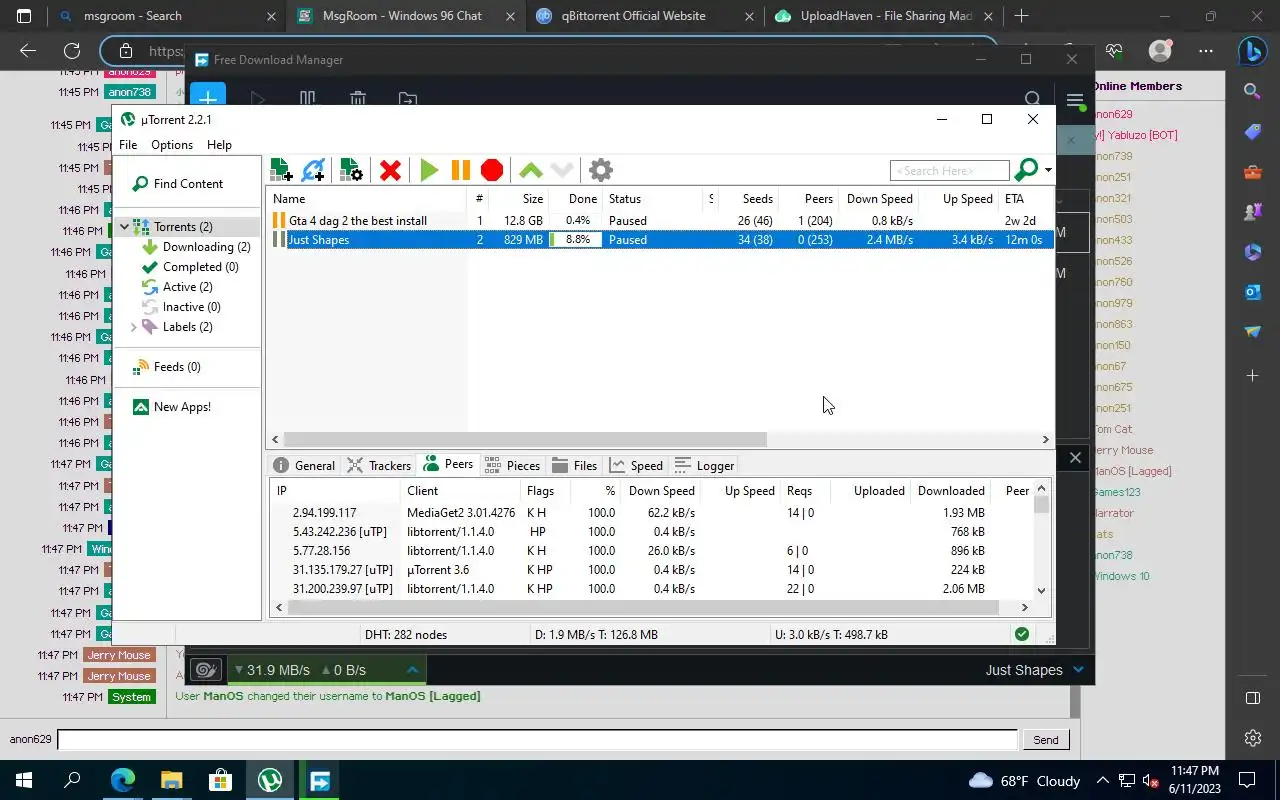Sort torrents by Seeds column header
Screen dimensions: 1280x800
point(746,199)
